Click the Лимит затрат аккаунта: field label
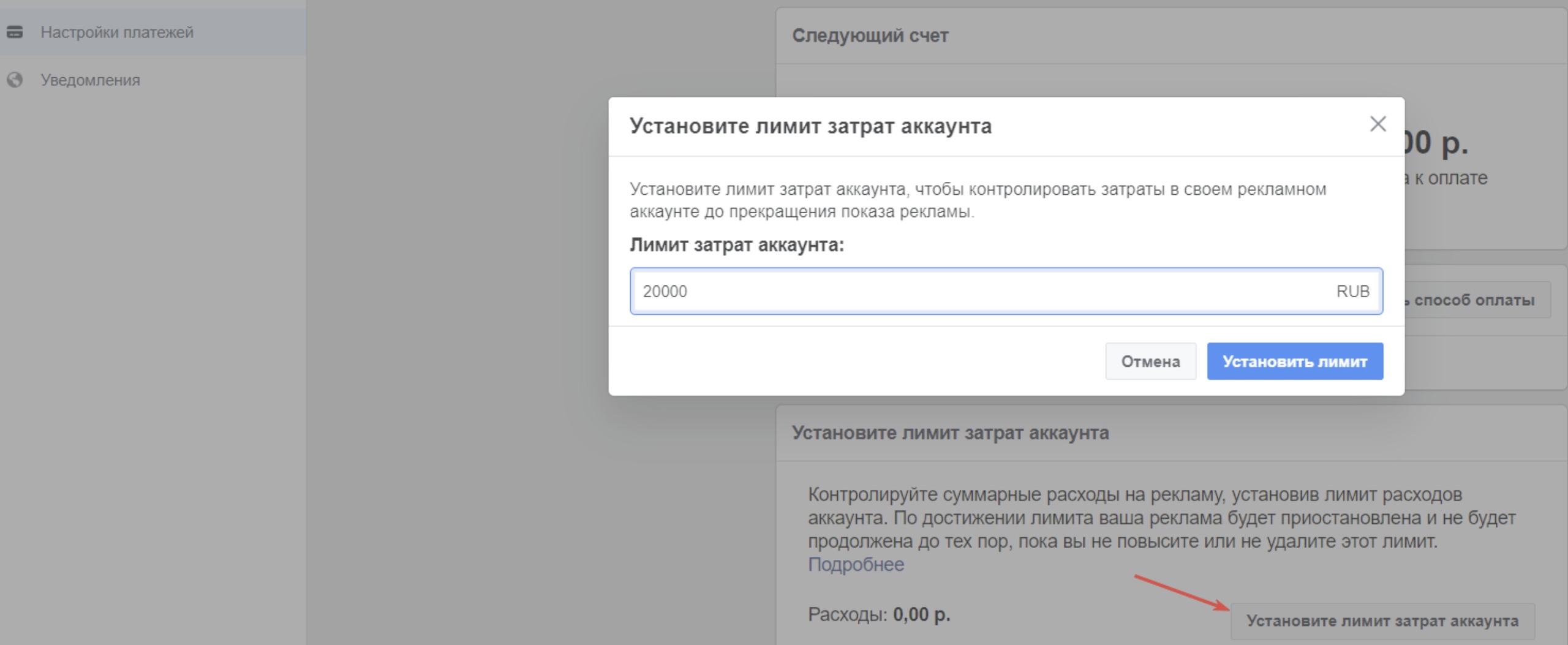 click(736, 245)
